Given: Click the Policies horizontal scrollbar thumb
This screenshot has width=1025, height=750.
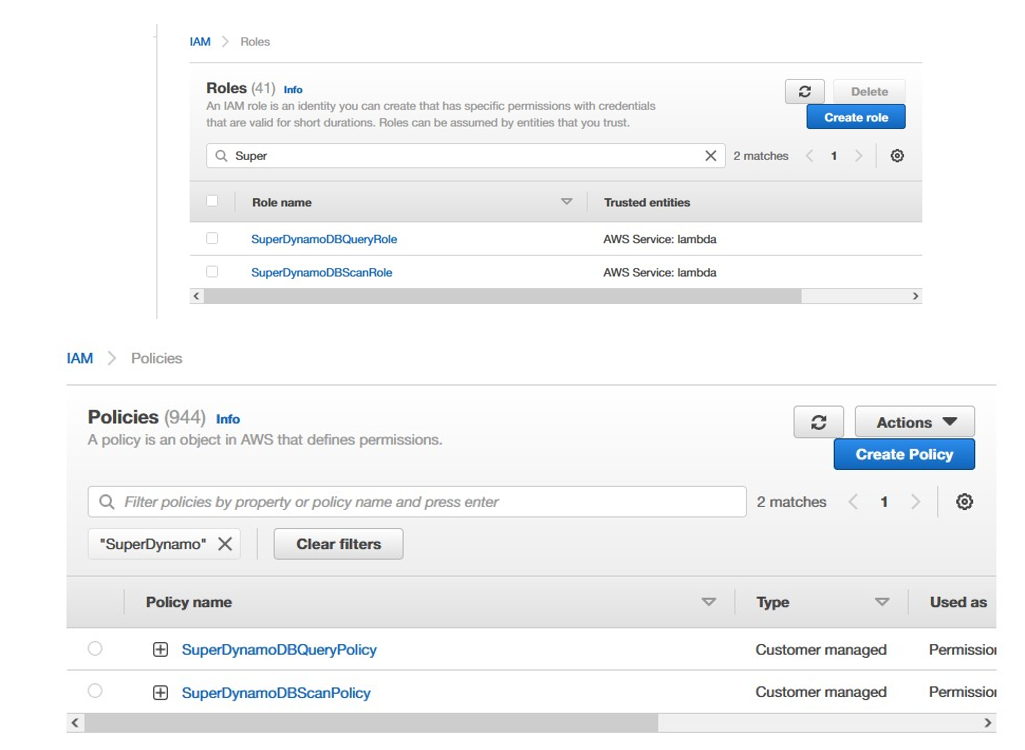Looking at the screenshot, I should [371, 723].
